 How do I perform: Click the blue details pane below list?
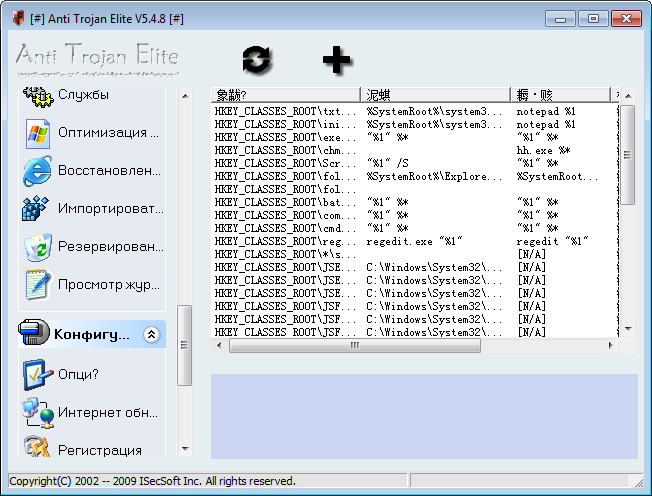[x=424, y=416]
